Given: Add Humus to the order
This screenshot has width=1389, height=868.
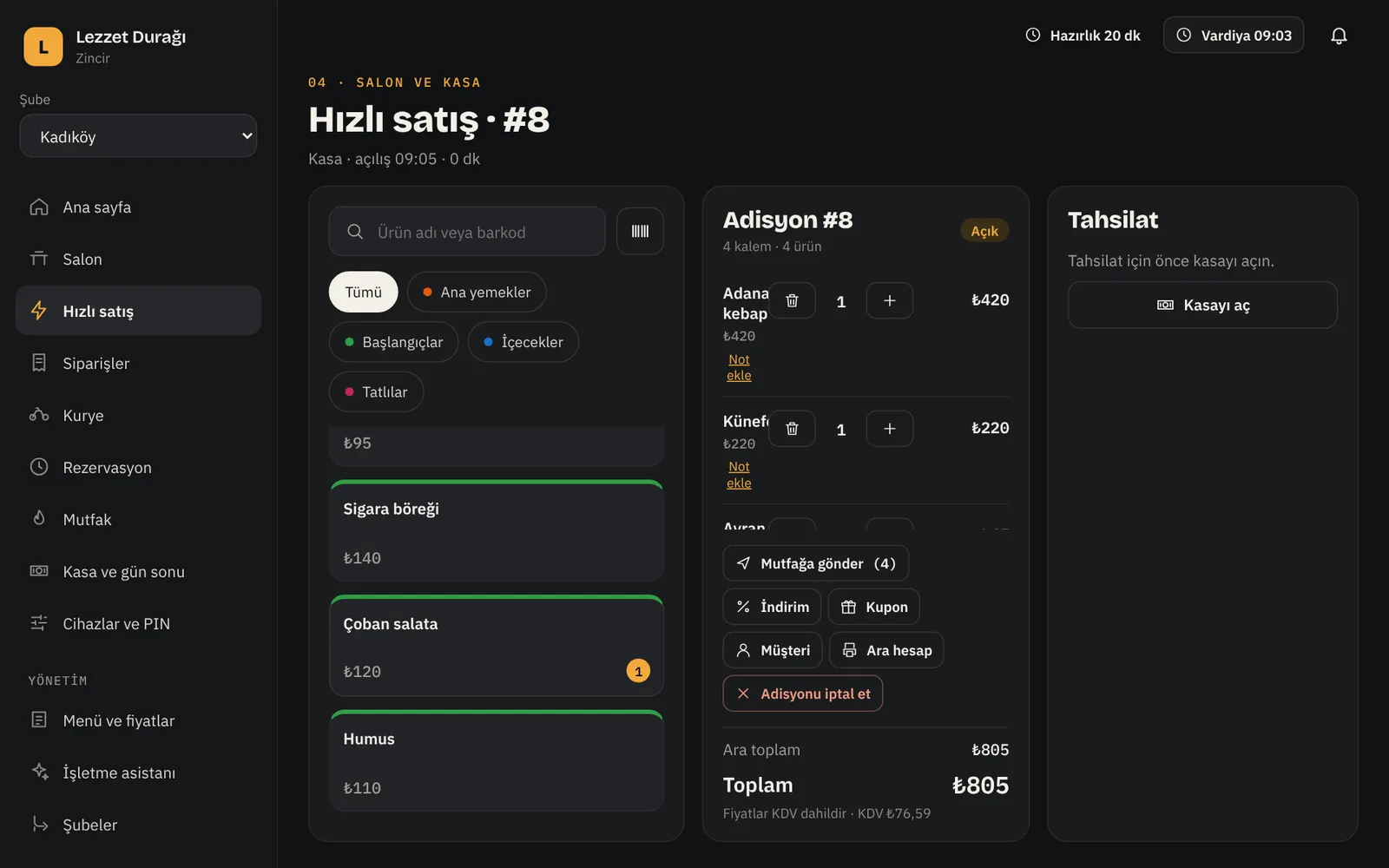Looking at the screenshot, I should coord(497,760).
